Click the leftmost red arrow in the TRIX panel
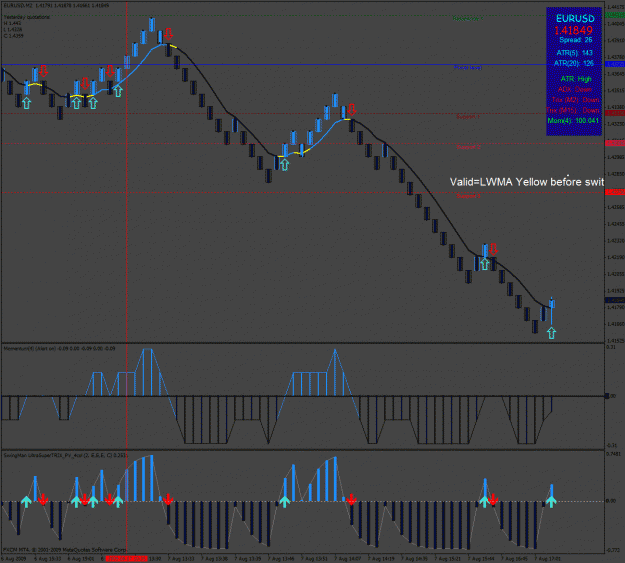This screenshot has height=563, width=625. coord(43,499)
